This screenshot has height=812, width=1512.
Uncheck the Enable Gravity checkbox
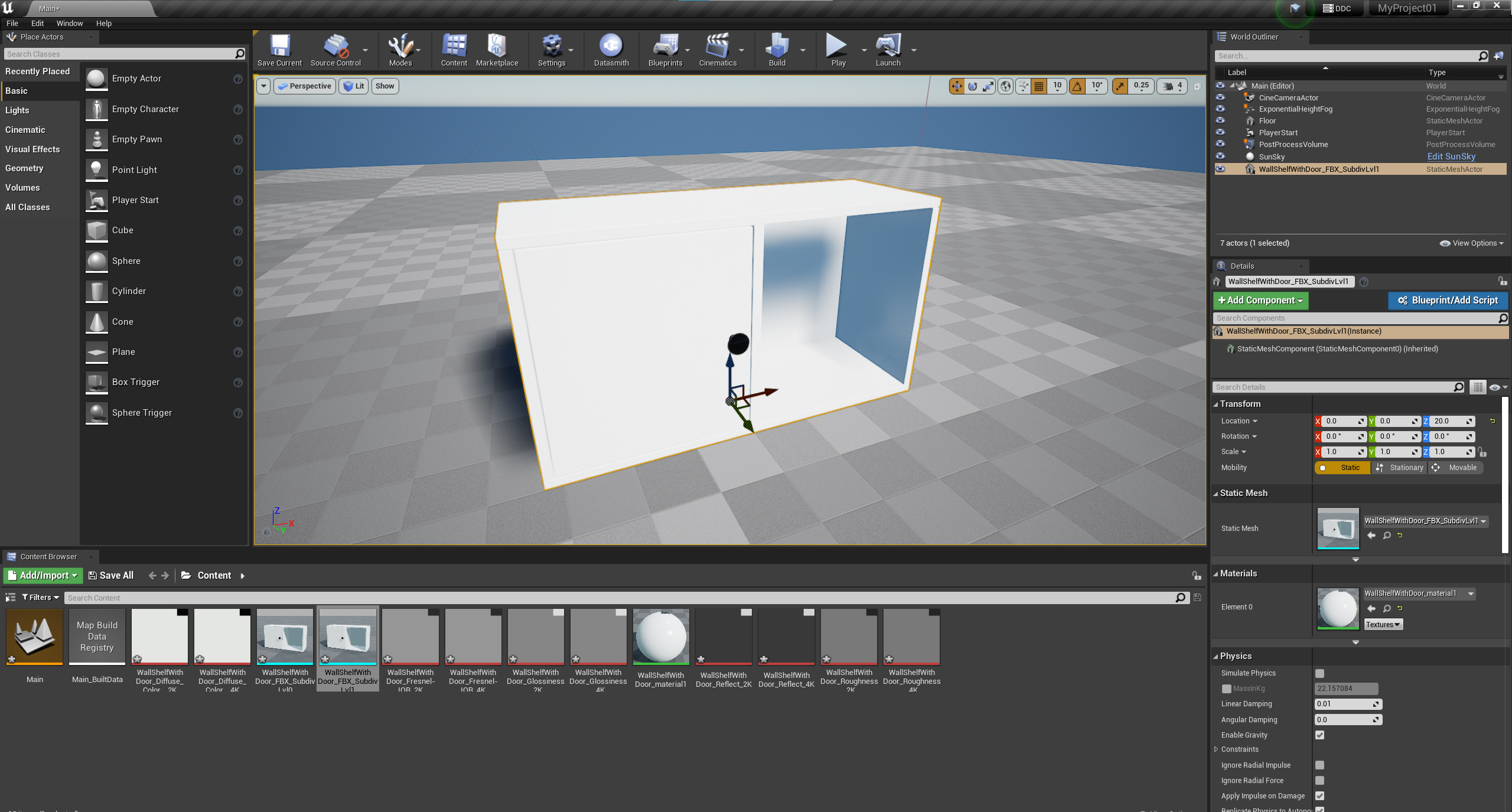coord(1319,735)
